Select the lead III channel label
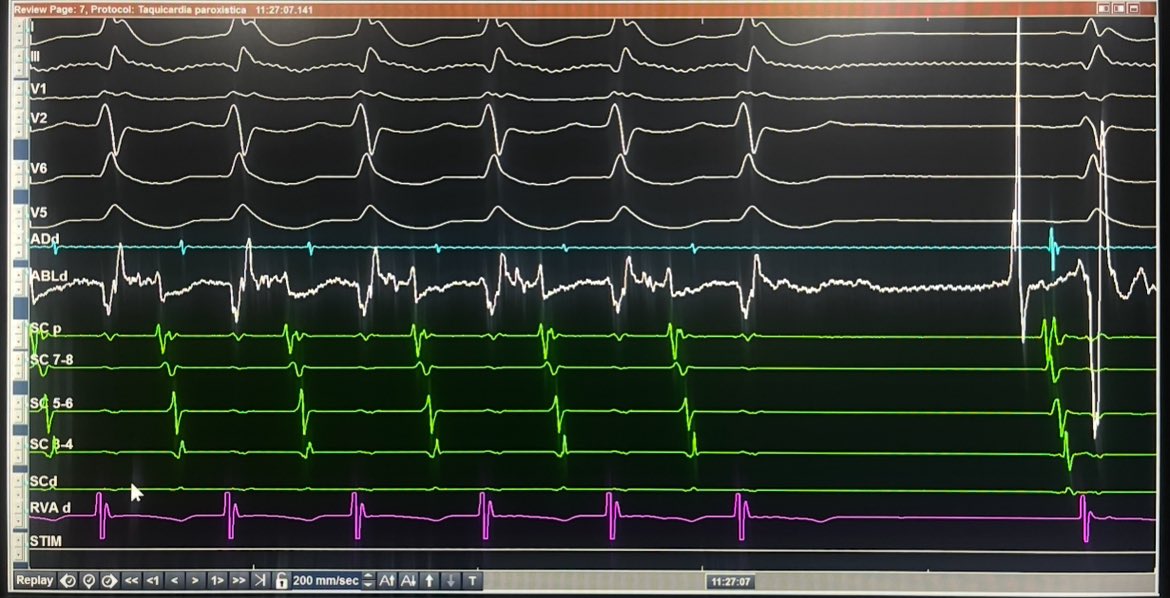This screenshot has width=1170, height=598. [x=34, y=57]
